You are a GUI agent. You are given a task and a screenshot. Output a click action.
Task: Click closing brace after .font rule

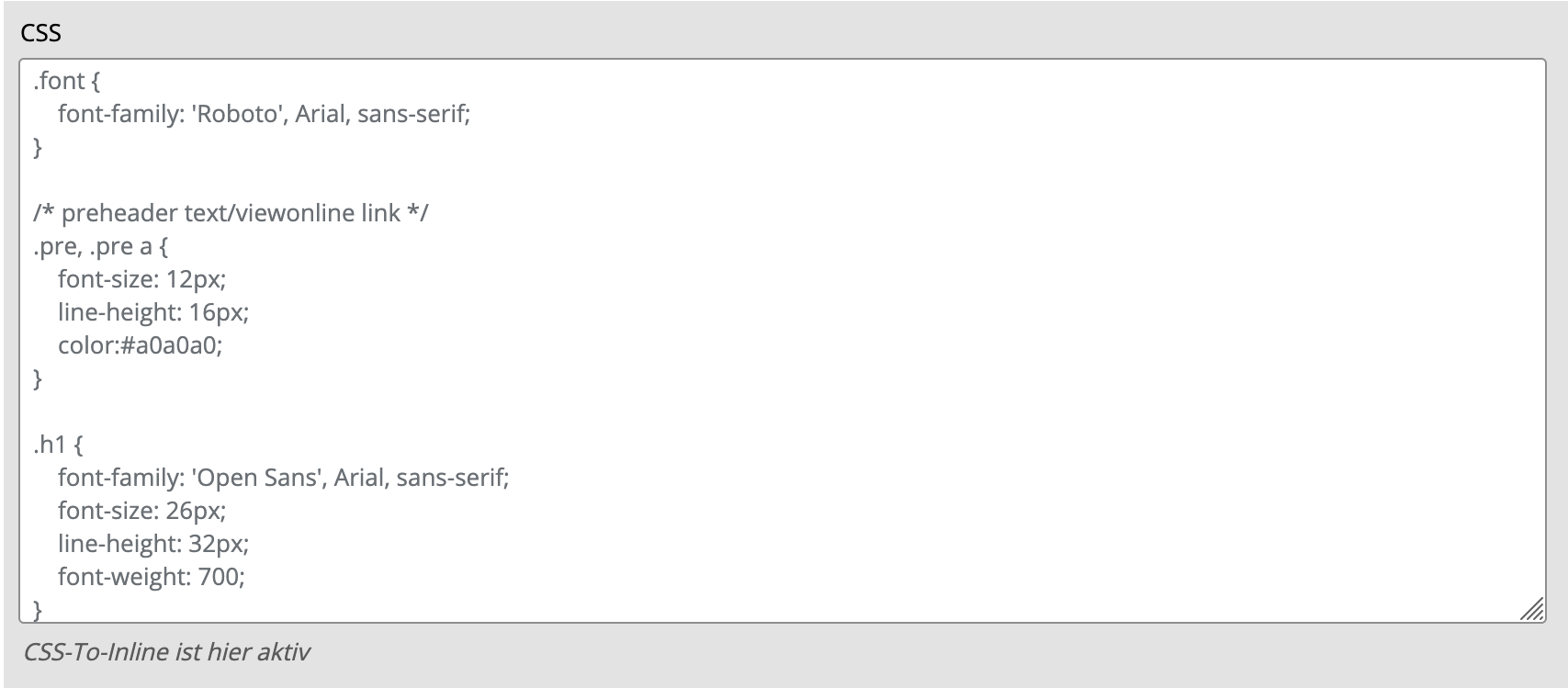point(38,147)
